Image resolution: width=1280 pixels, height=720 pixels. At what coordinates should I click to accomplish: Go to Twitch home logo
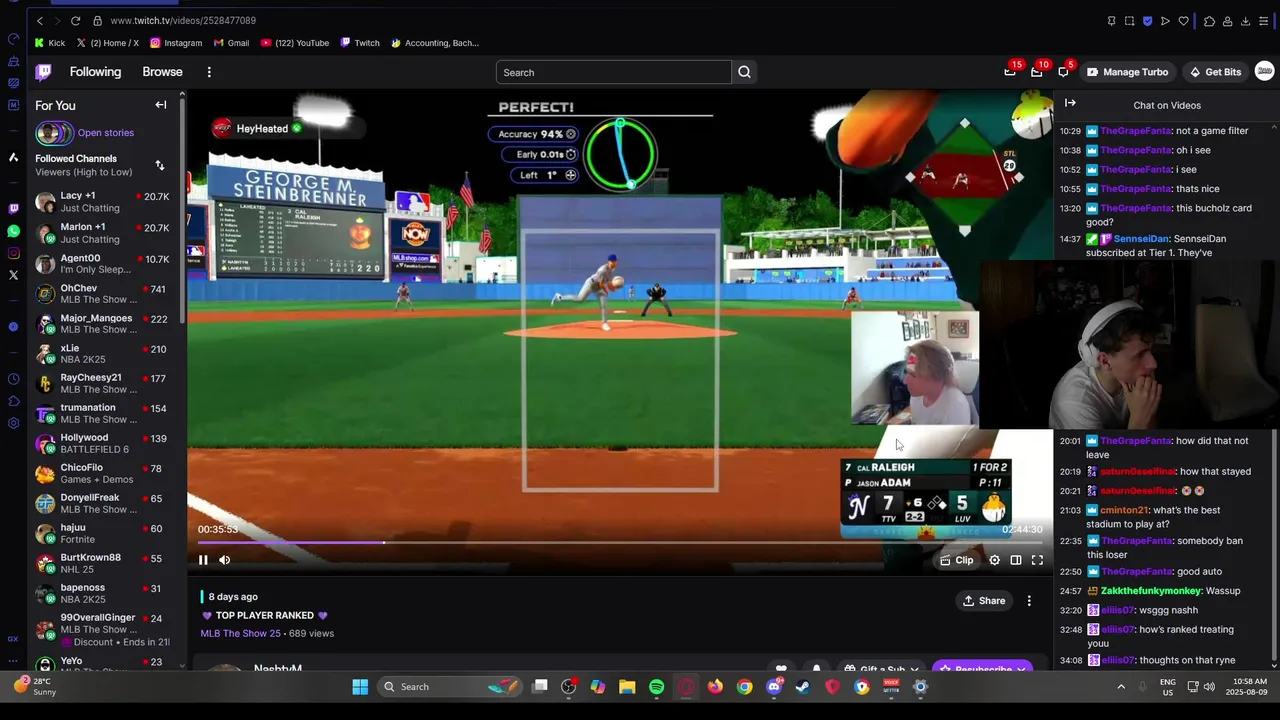[44, 72]
